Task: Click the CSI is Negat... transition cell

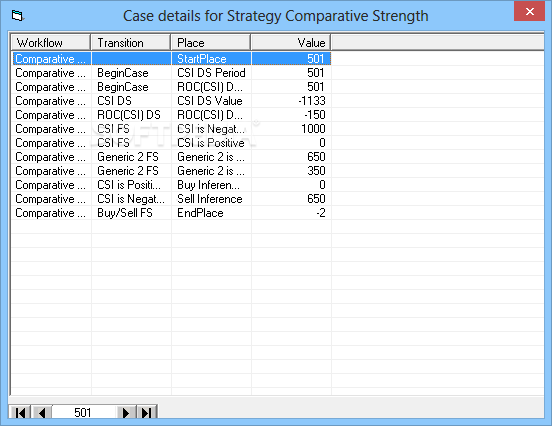Action: click(x=131, y=199)
